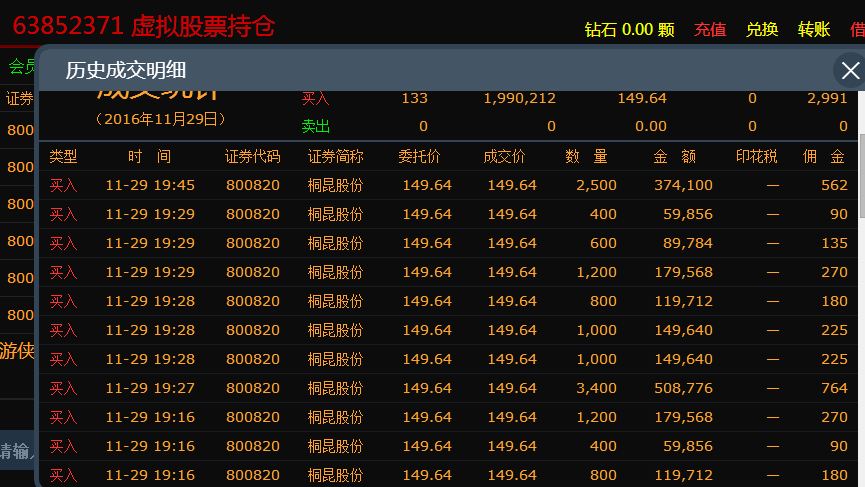
Task: Click the 会员 tab in the background window
Action: (22, 67)
